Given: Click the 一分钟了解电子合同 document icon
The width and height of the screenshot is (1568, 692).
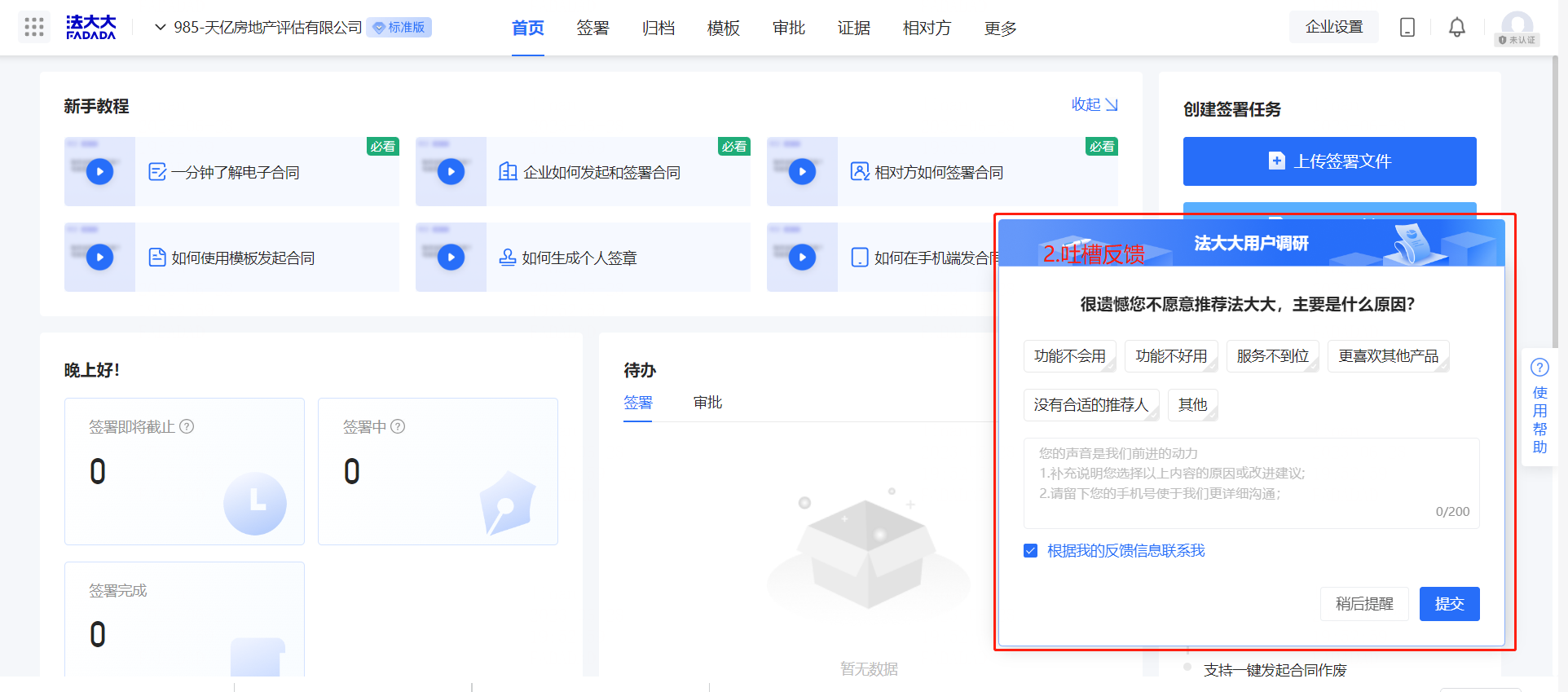Looking at the screenshot, I should tap(157, 172).
